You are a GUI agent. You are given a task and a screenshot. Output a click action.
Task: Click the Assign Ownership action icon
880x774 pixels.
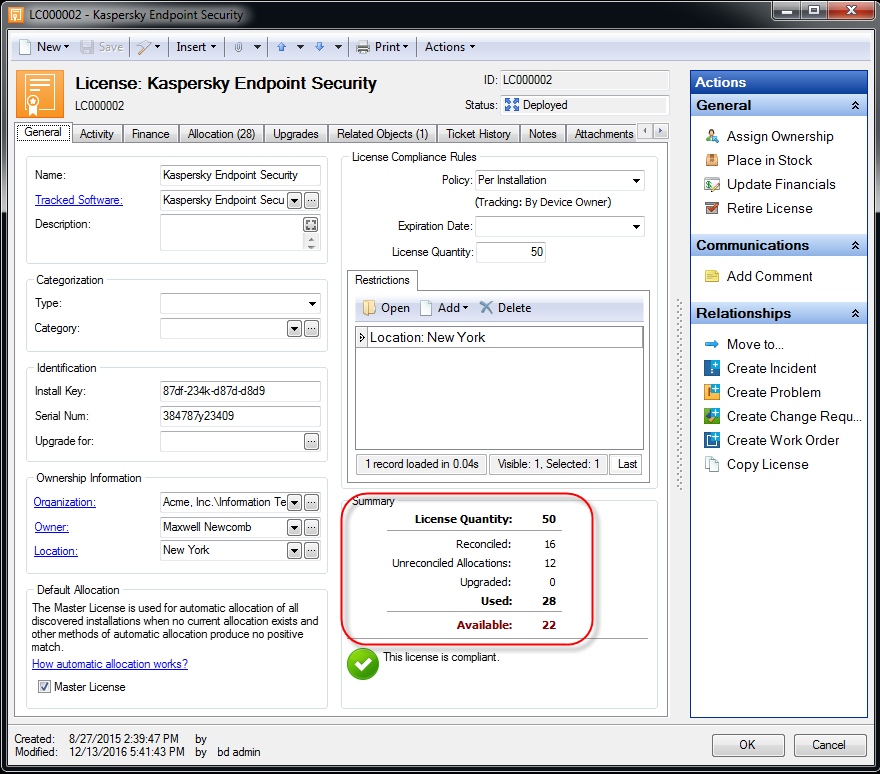pyautogui.click(x=712, y=136)
